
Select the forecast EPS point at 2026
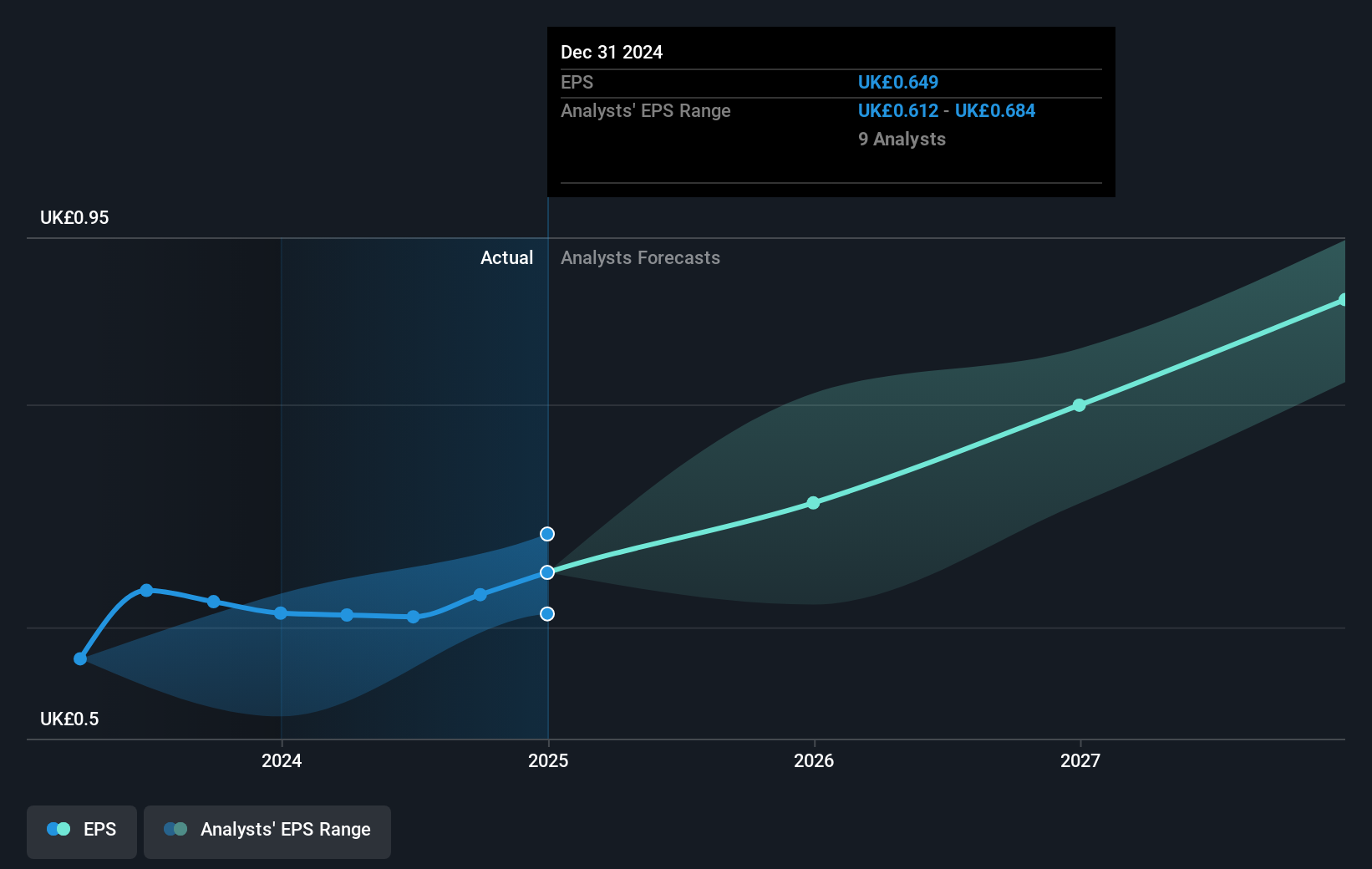(x=813, y=503)
